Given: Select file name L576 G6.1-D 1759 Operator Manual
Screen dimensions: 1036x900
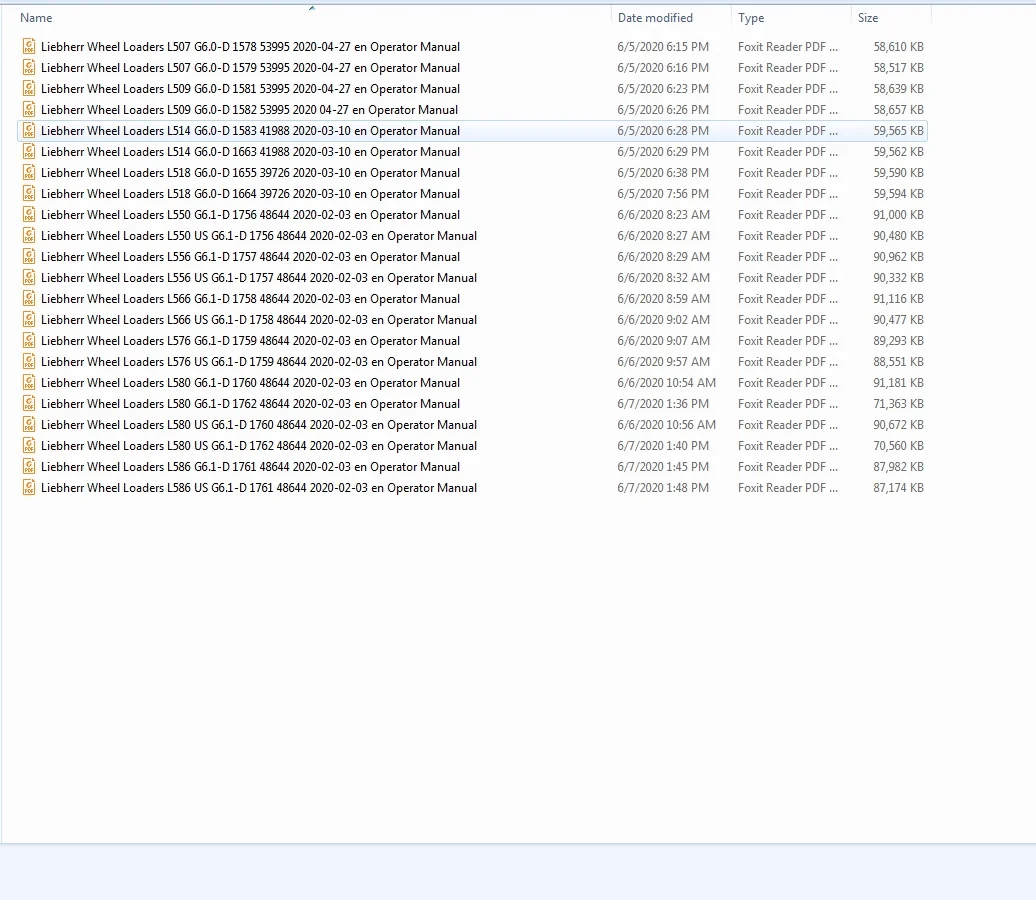Looking at the screenshot, I should [250, 341].
